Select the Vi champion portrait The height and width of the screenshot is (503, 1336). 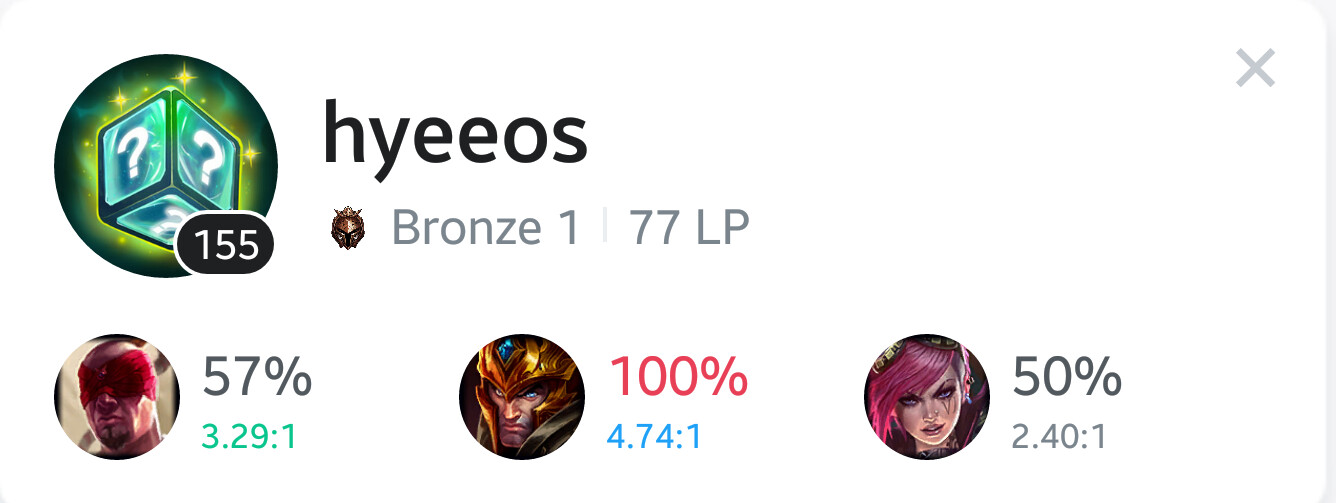tap(927, 397)
